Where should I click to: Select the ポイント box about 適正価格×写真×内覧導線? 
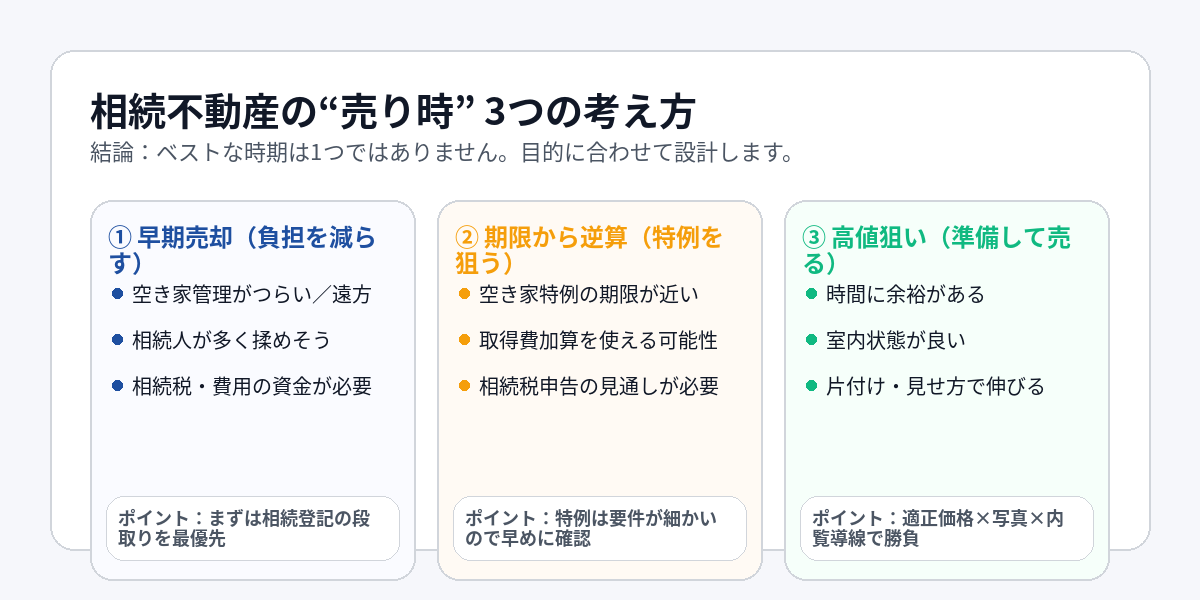946,528
